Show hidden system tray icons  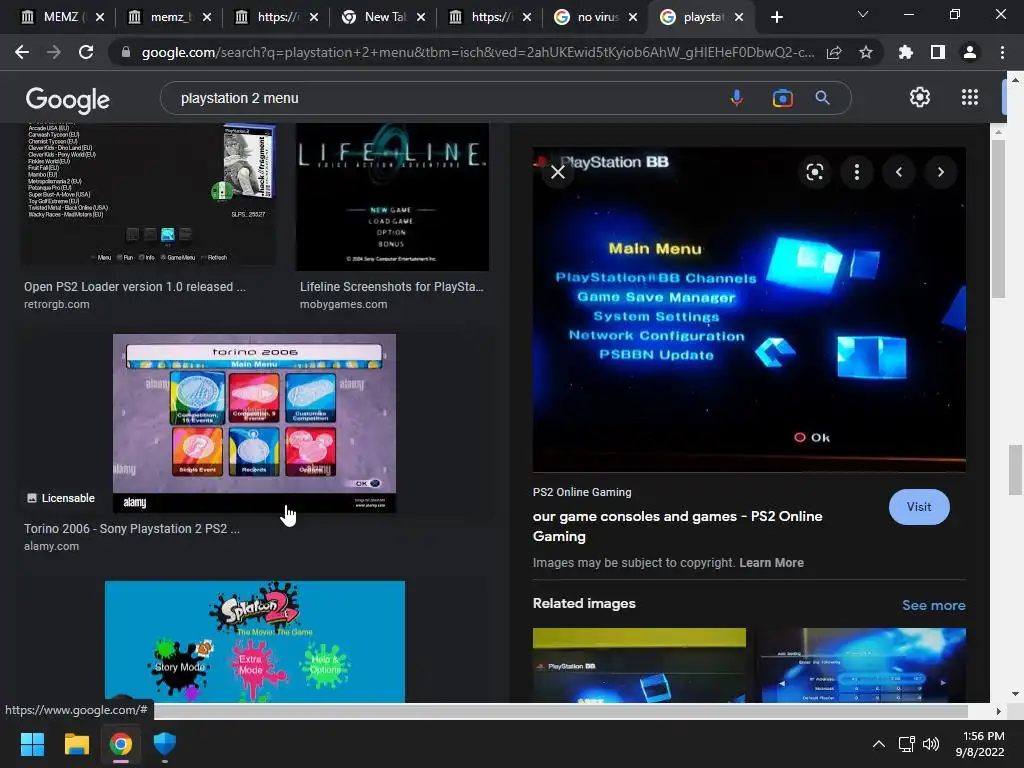pos(879,744)
